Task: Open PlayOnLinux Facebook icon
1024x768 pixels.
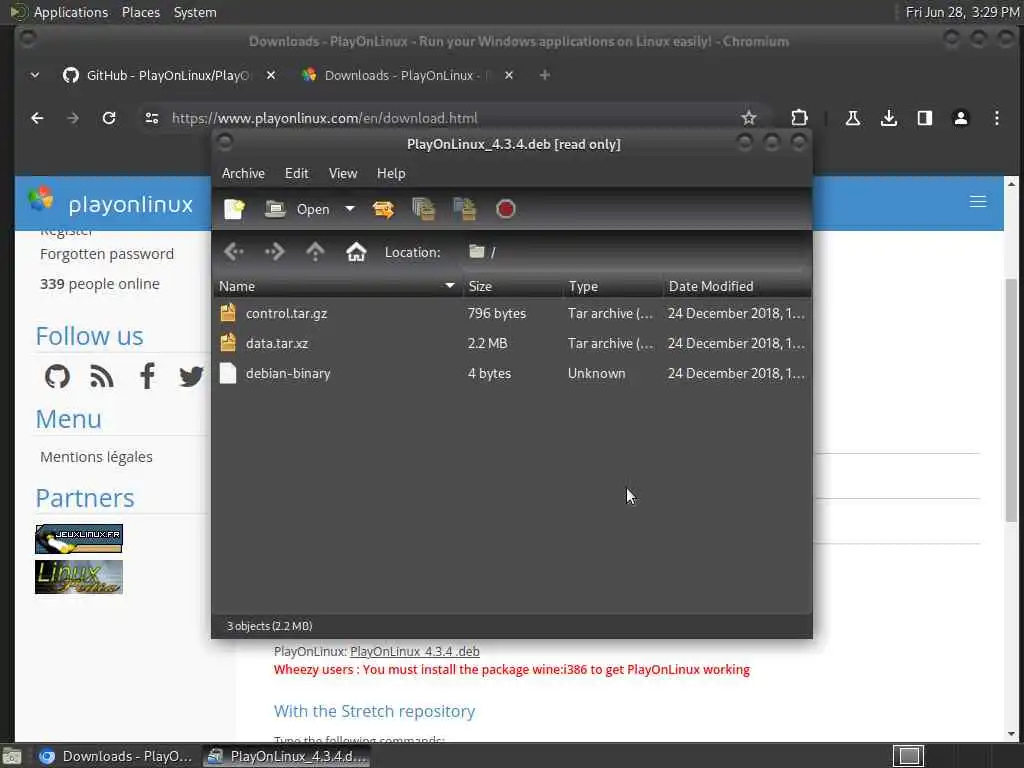Action: tap(148, 376)
